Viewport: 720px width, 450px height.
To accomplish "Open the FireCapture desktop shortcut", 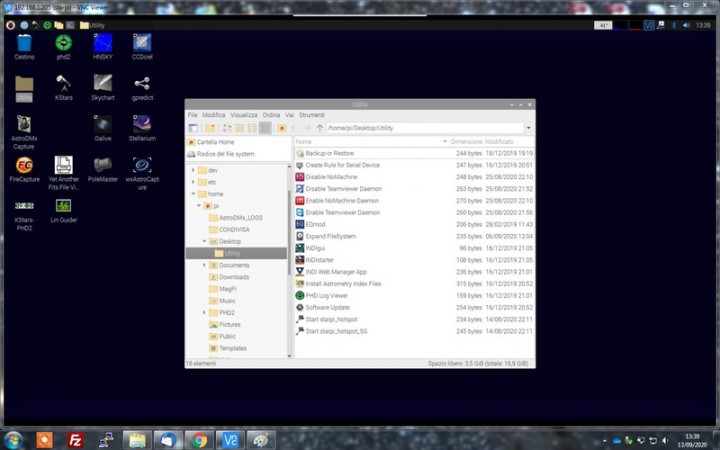I will (24, 165).
